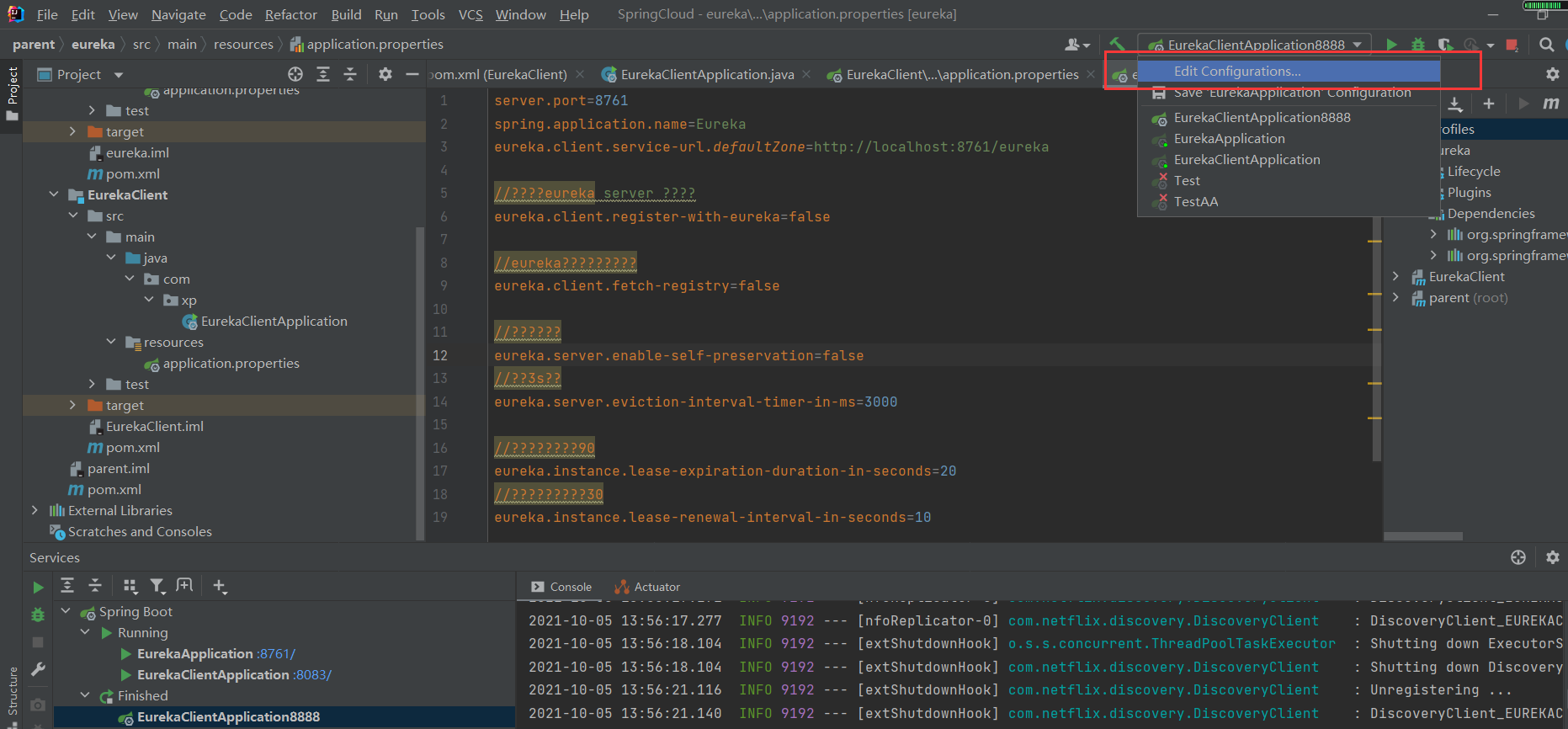Open the Services panel settings gear
1568x729 pixels.
pos(1553,557)
